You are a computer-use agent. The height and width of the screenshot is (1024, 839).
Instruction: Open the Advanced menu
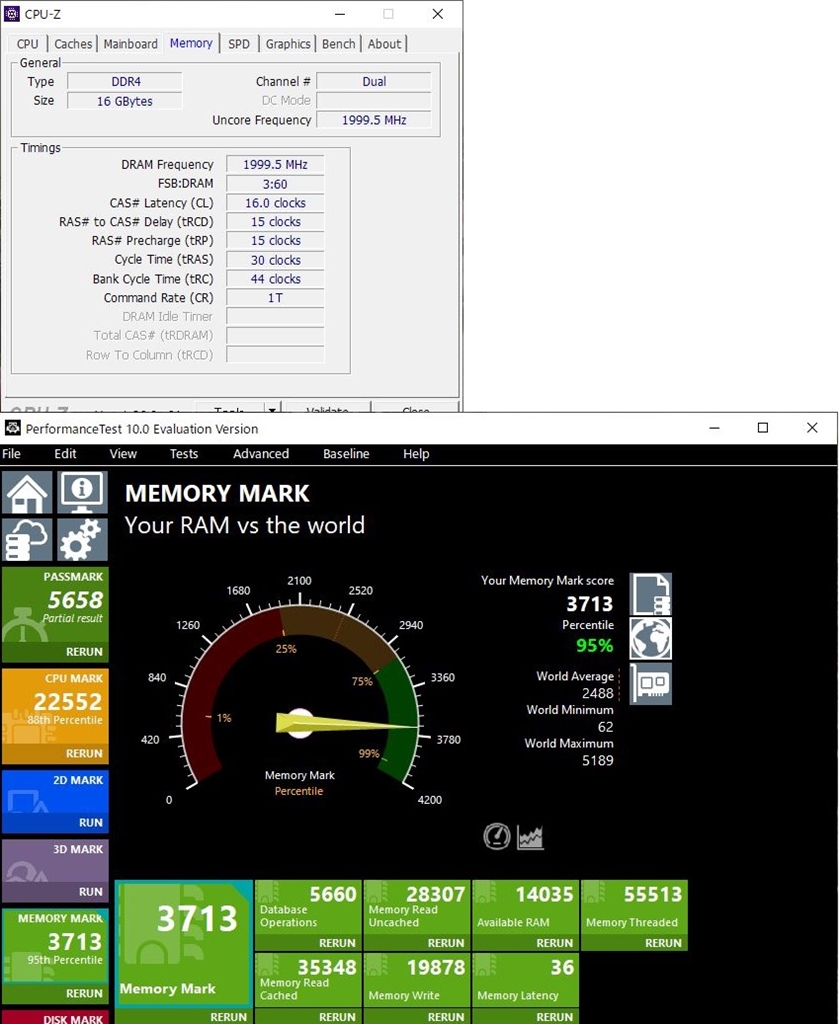(261, 453)
